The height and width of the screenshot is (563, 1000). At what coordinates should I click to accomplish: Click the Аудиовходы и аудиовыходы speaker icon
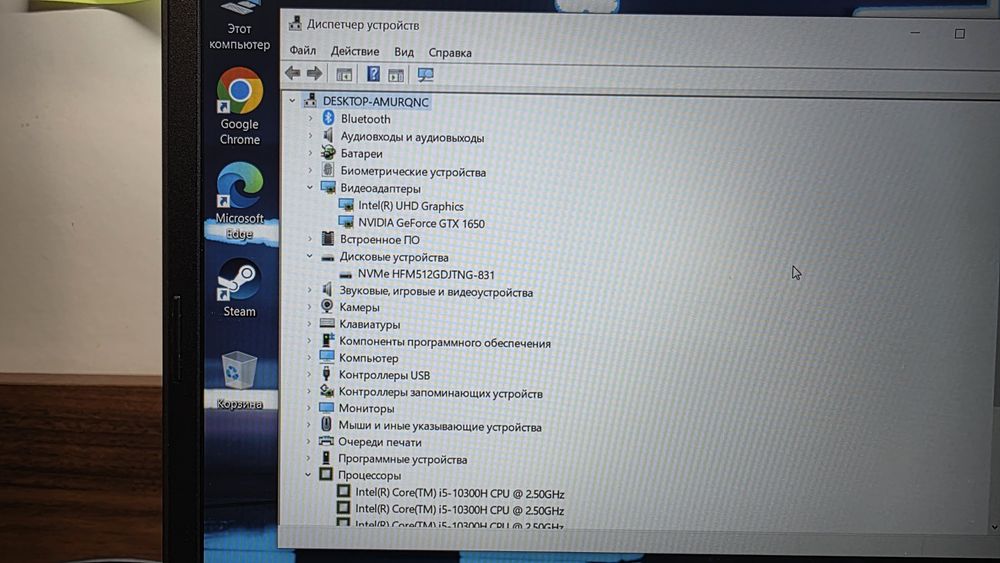[x=328, y=136]
